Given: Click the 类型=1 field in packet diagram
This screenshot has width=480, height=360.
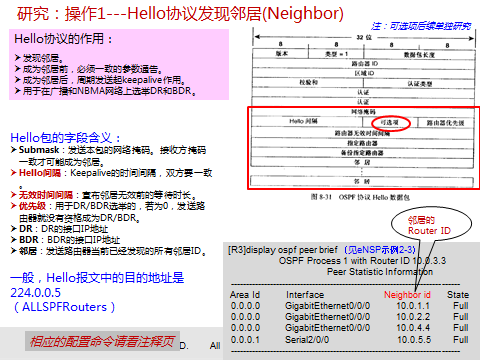Looking at the screenshot, I should [336, 54].
